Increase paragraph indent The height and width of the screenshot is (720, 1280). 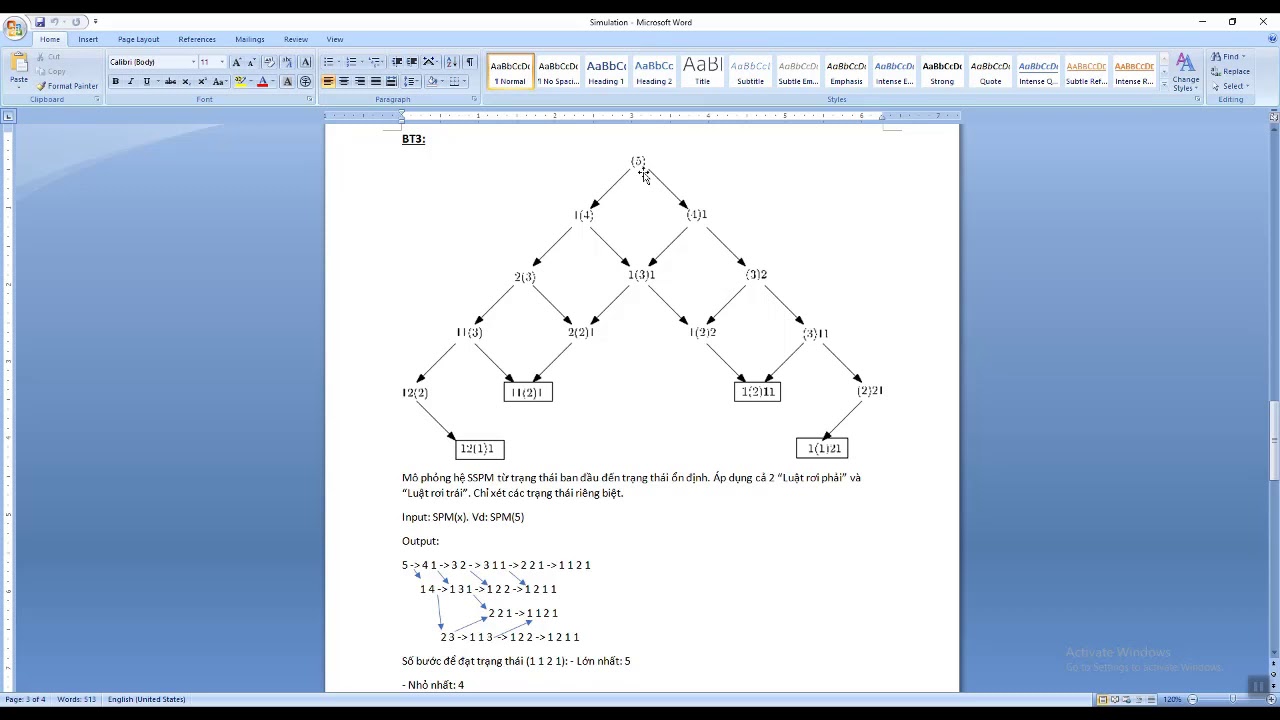[412, 62]
